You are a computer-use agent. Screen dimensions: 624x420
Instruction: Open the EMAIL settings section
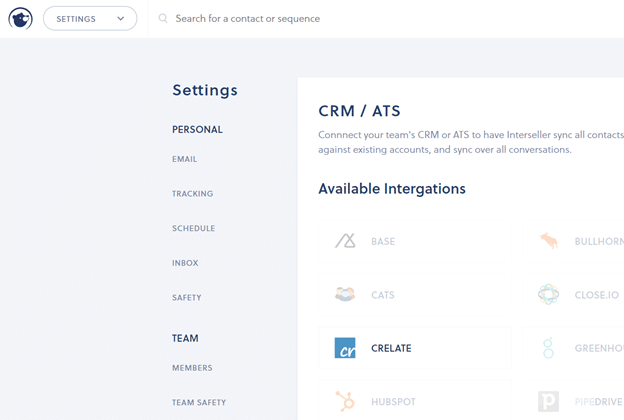184,159
